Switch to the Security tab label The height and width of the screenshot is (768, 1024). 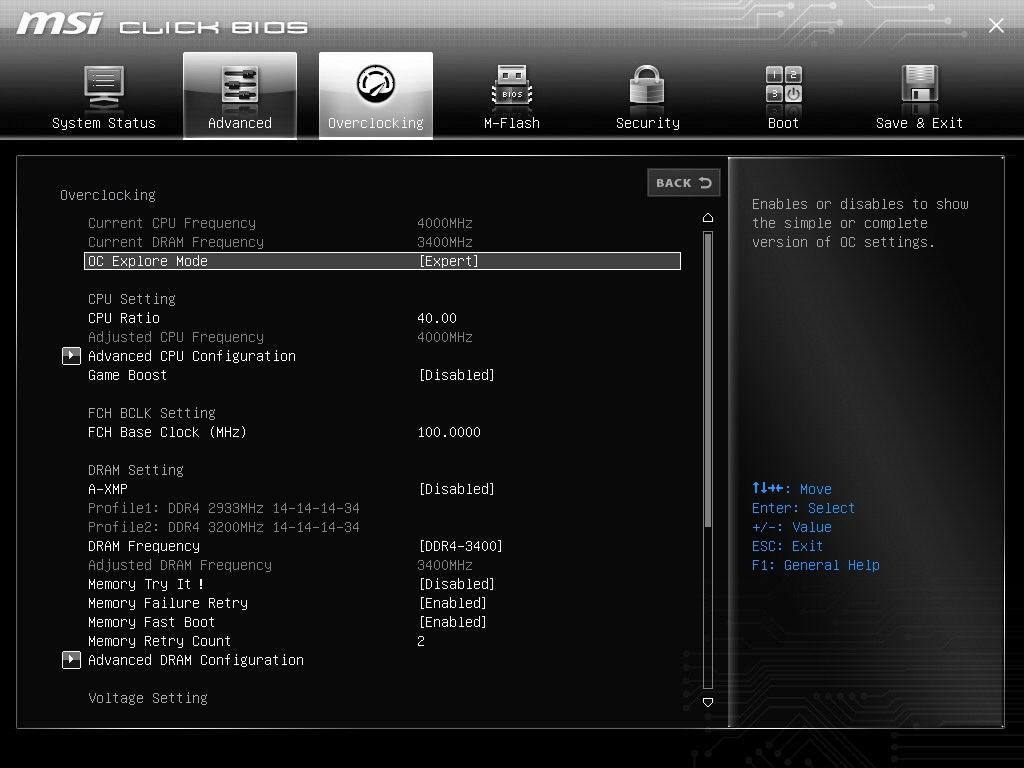pyautogui.click(x=647, y=123)
